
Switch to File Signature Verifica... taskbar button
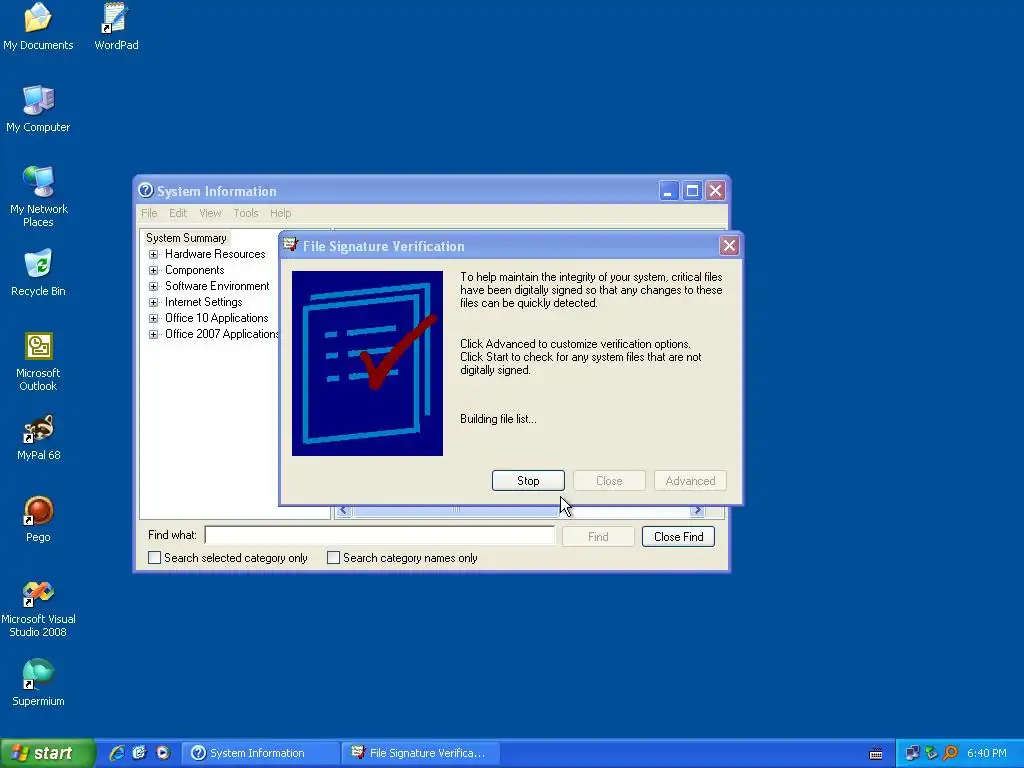click(421, 753)
